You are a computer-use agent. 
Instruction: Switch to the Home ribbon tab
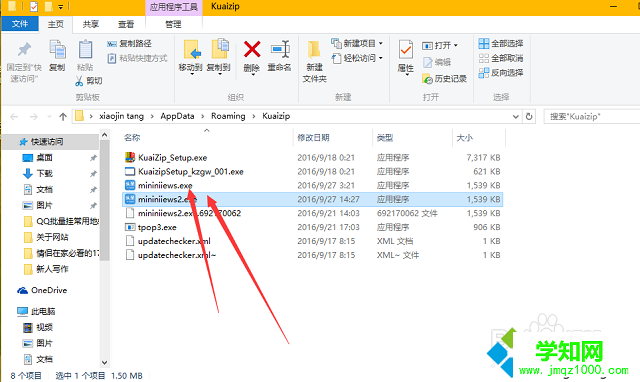click(56, 24)
